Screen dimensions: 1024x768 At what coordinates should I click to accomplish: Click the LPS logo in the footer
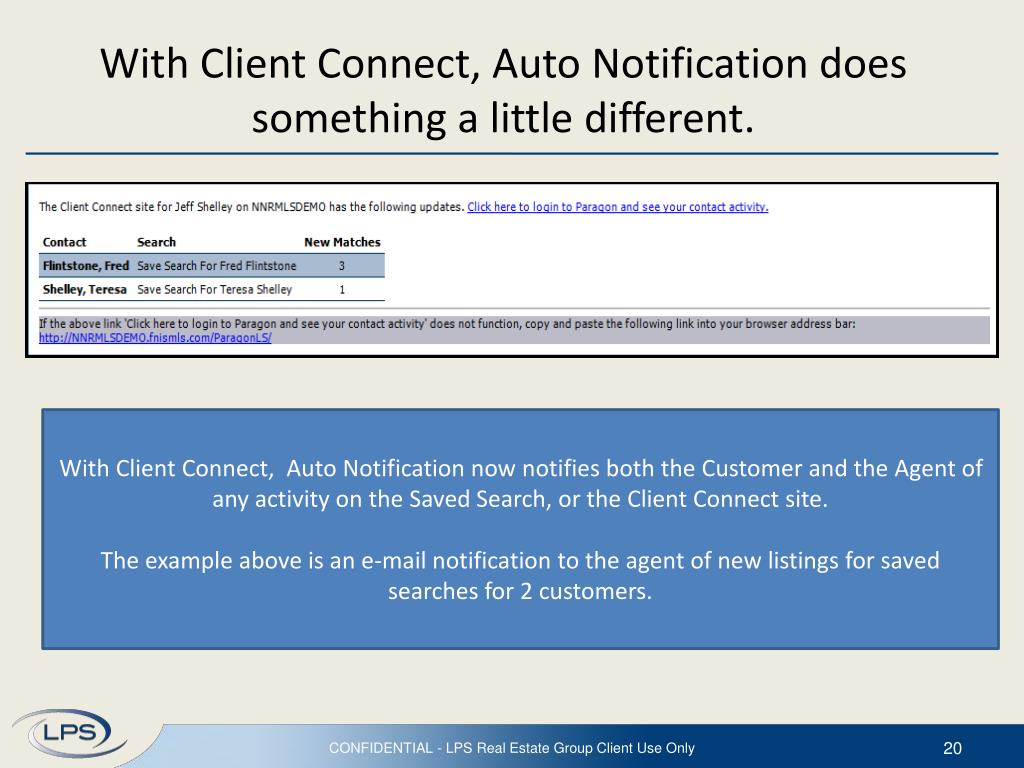[69, 733]
